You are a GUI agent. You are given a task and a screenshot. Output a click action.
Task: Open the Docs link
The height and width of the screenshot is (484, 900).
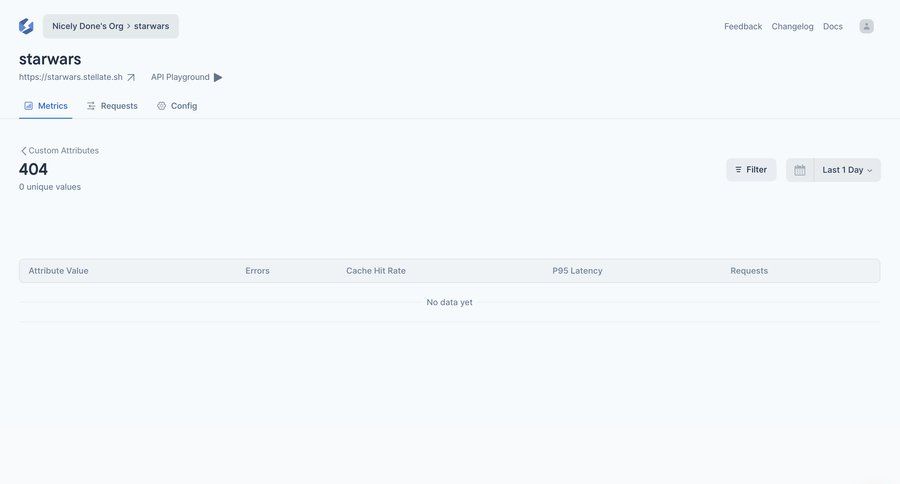pyautogui.click(x=832, y=26)
